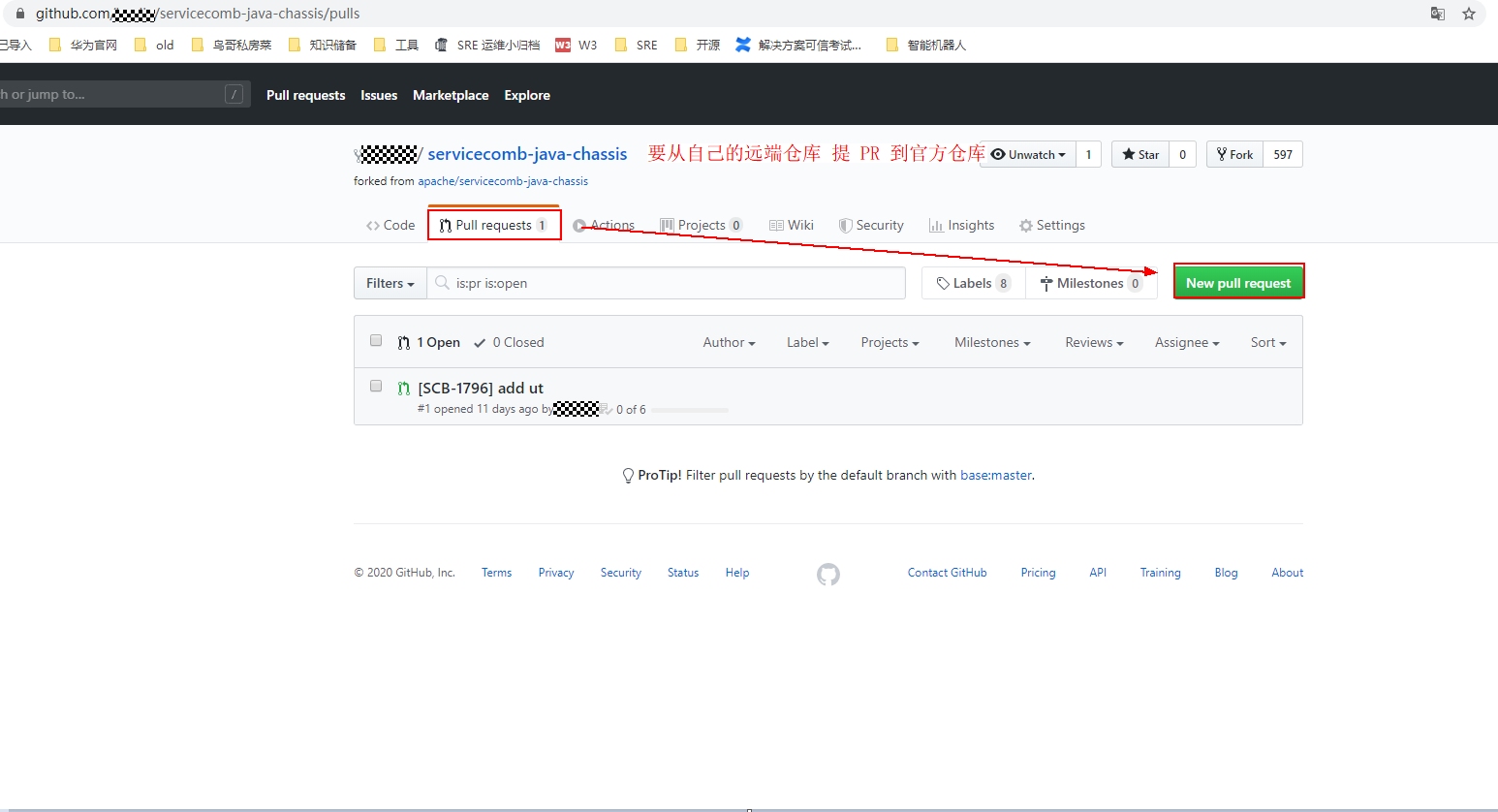Screen dimensions: 1498x812
Task: Open the 智能机器人 bookmark folder
Action: [x=926, y=45]
